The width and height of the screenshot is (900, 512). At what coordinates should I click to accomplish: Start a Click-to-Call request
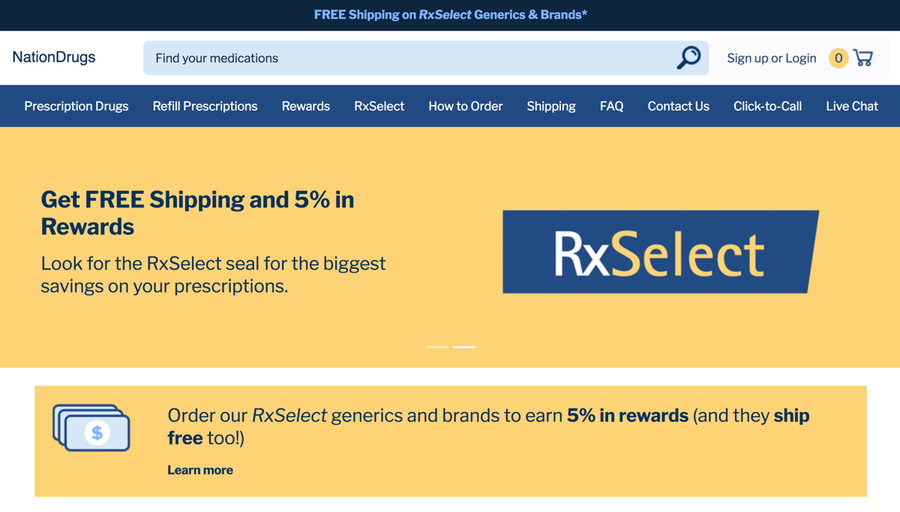click(767, 106)
